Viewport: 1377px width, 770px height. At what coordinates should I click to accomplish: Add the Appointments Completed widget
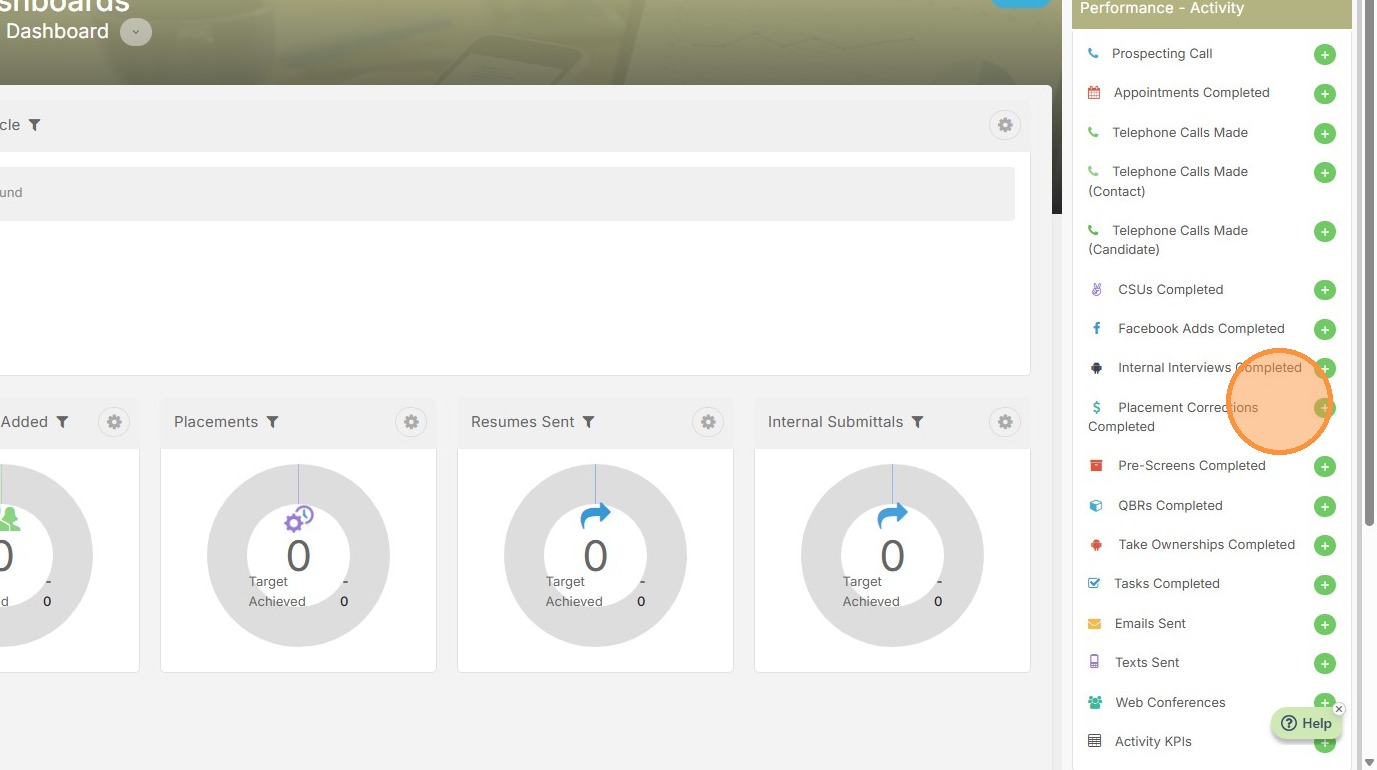1324,94
